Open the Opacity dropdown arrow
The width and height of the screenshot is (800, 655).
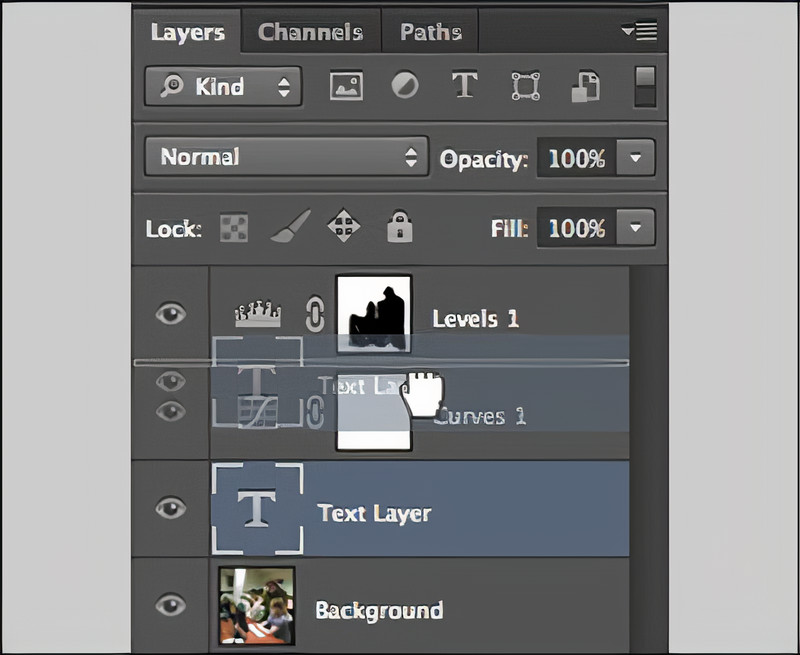pos(634,157)
